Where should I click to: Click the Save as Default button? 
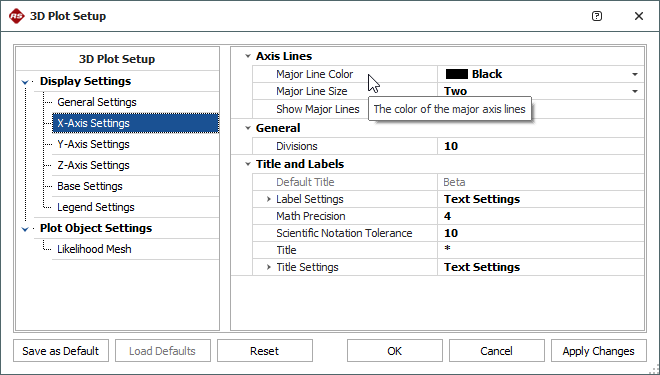pyautogui.click(x=61, y=351)
